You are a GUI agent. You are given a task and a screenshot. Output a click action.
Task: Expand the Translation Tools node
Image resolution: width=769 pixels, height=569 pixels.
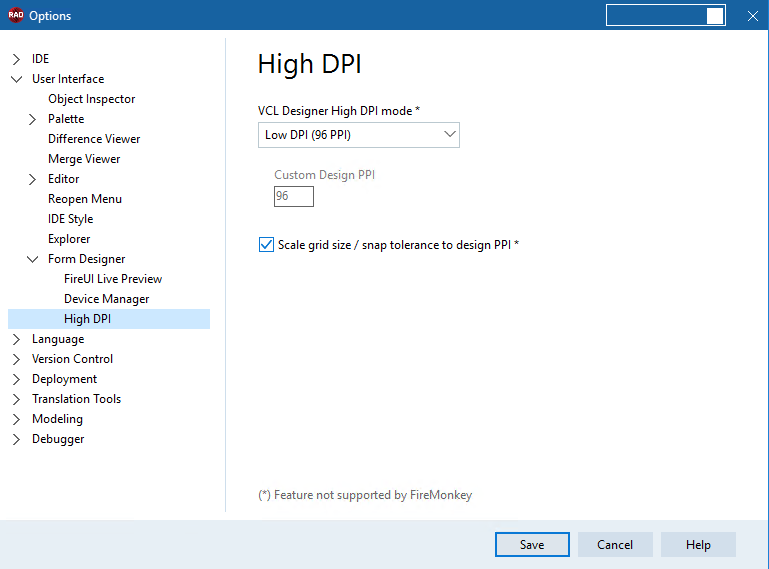(16, 399)
